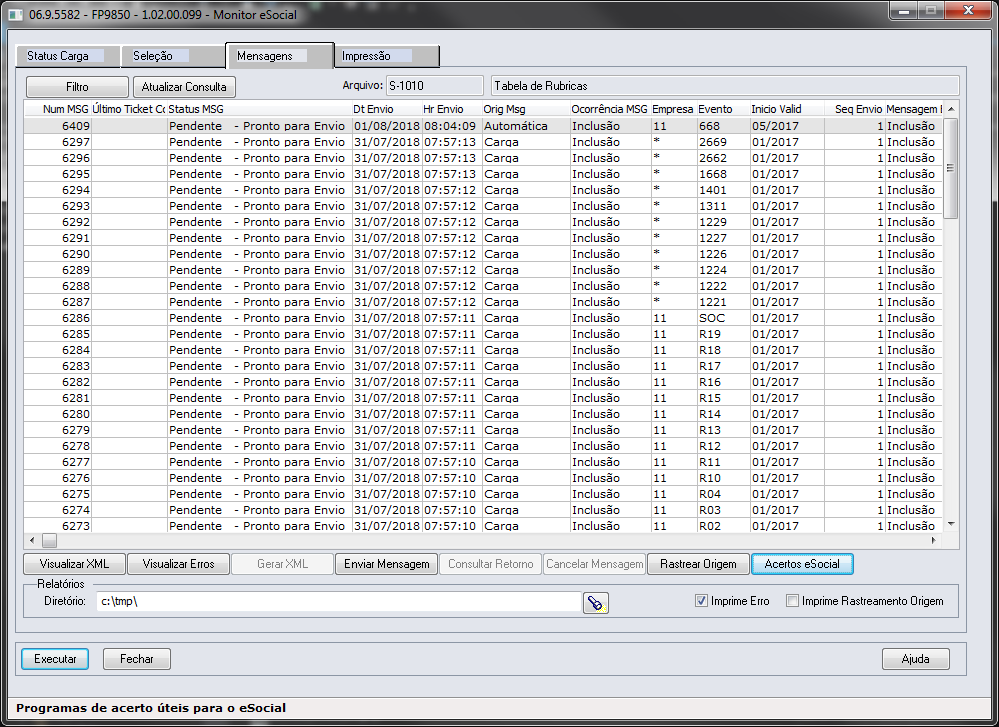Click Atualizar Consulta button
999x727 pixels.
pos(184,87)
